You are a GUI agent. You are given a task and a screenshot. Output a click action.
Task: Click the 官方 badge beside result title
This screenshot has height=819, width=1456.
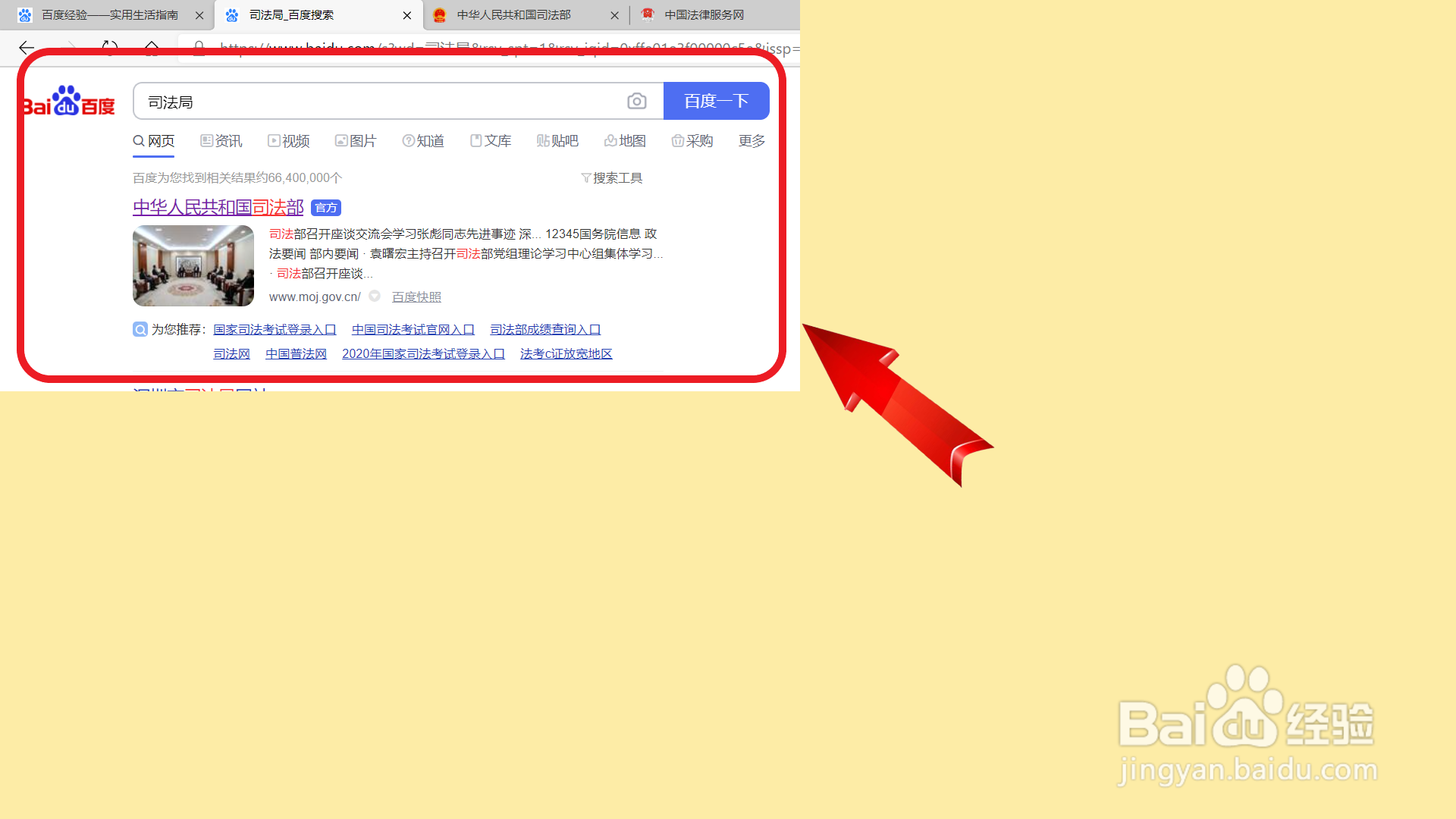[x=326, y=208]
